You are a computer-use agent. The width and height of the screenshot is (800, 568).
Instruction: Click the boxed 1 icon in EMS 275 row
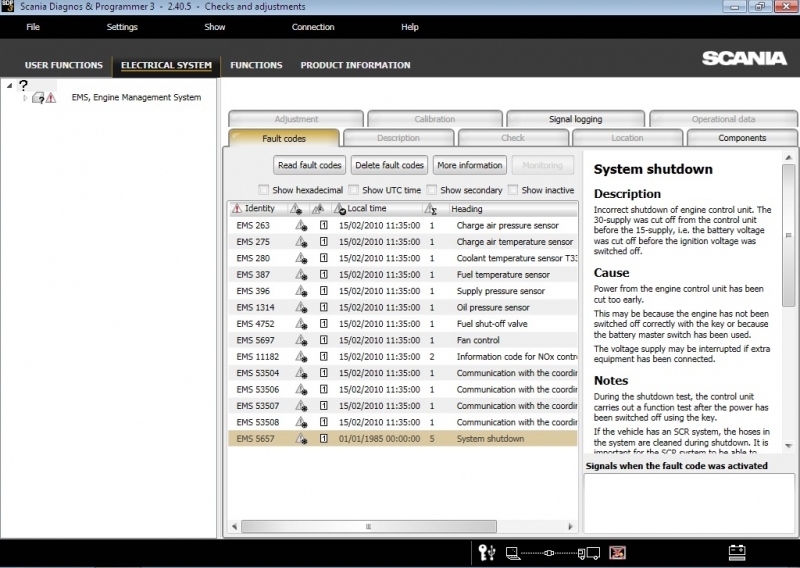(x=323, y=242)
